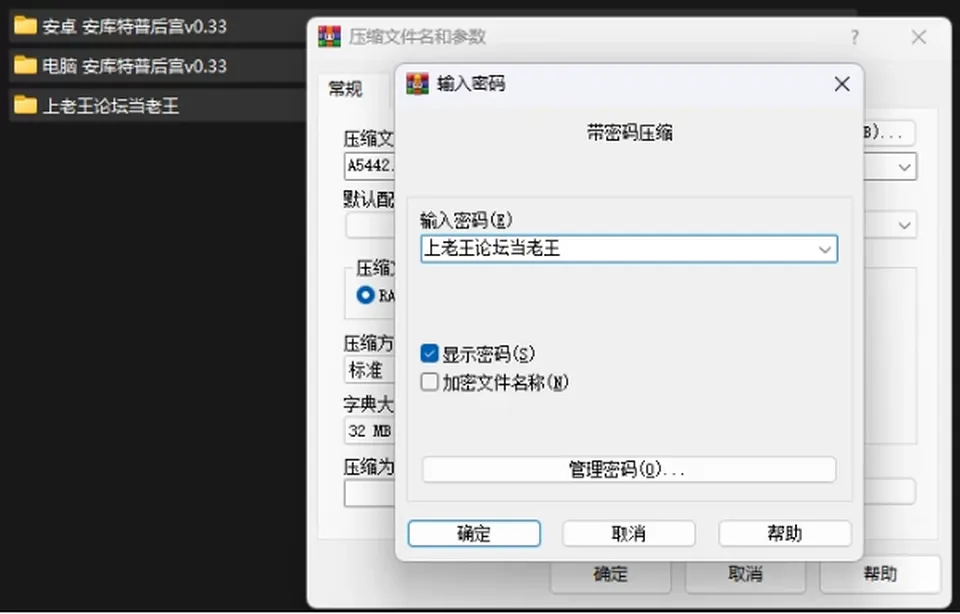Click 确定 in the 压缩文件名和参数 window

(x=610, y=574)
